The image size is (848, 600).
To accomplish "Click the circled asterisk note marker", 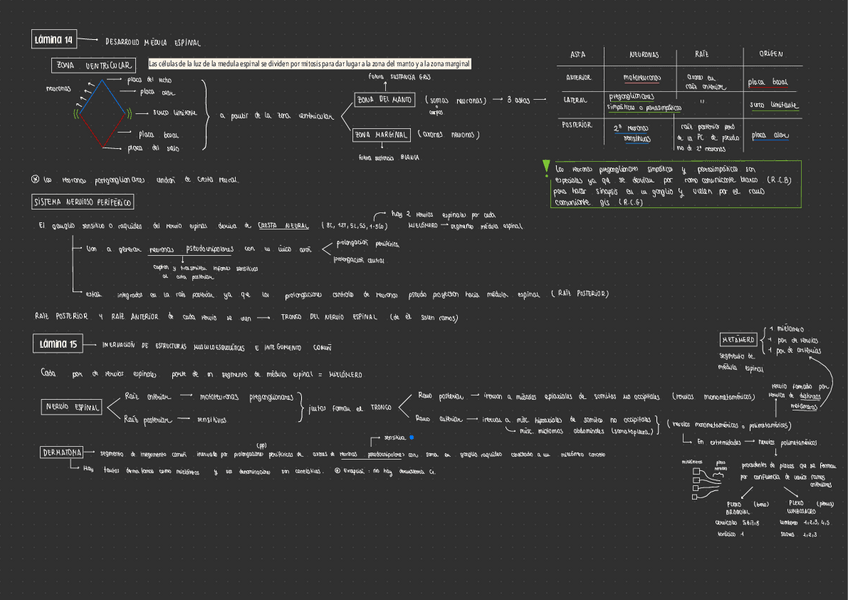I will pyautogui.click(x=37, y=179).
